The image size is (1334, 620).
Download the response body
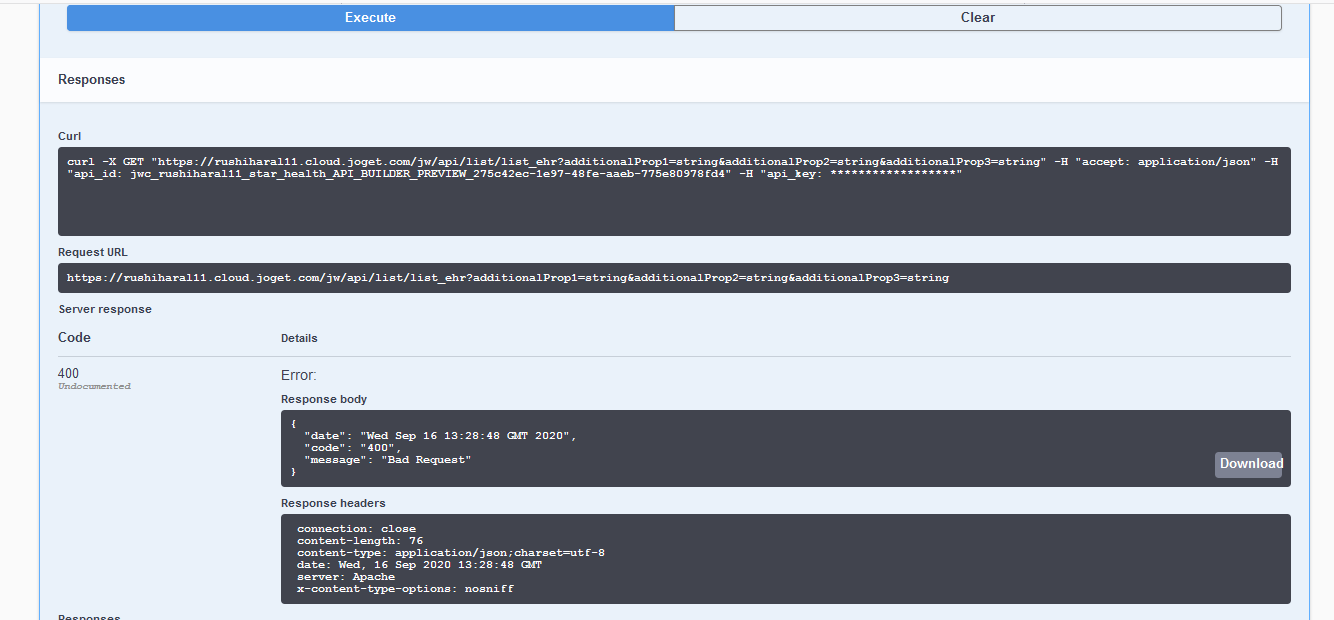pyautogui.click(x=1249, y=464)
